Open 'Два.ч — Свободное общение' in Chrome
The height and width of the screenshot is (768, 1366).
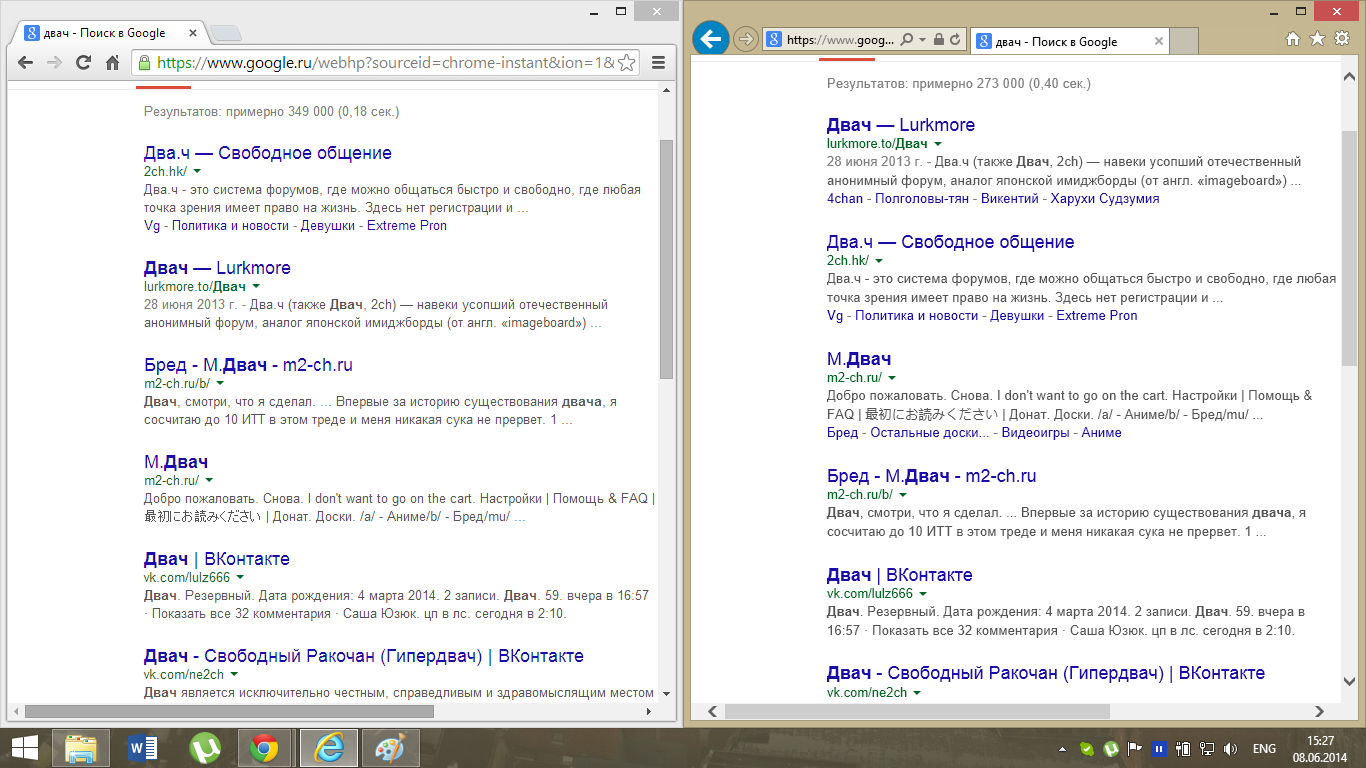pos(268,153)
